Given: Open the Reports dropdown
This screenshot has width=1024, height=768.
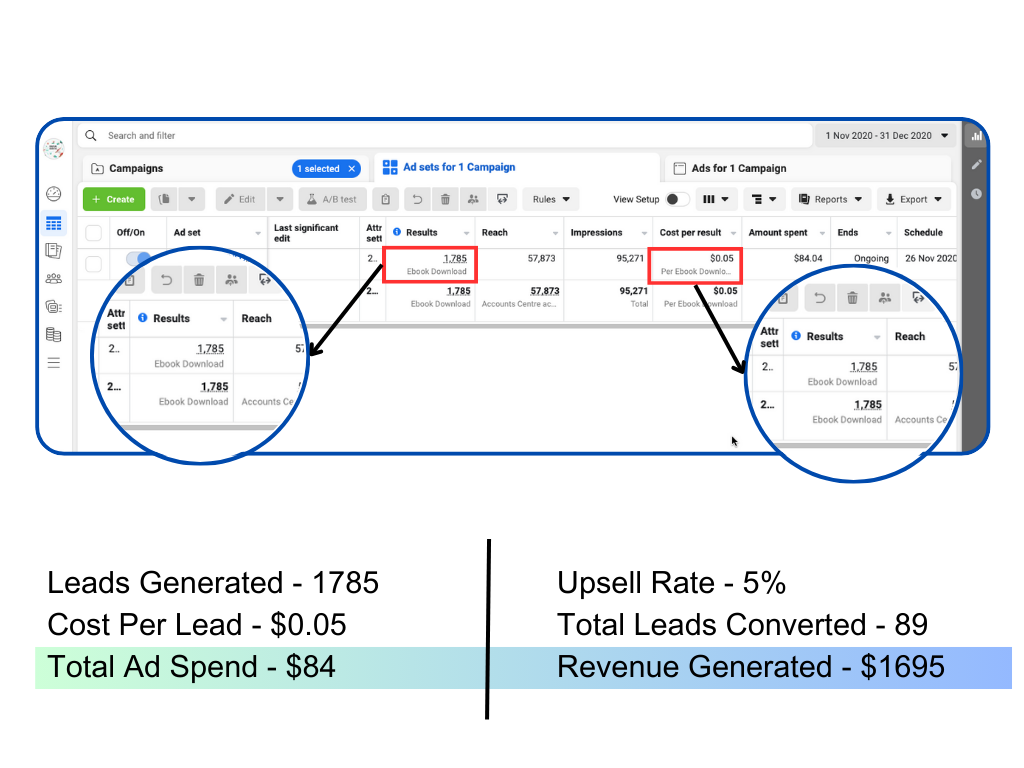Looking at the screenshot, I should point(830,199).
